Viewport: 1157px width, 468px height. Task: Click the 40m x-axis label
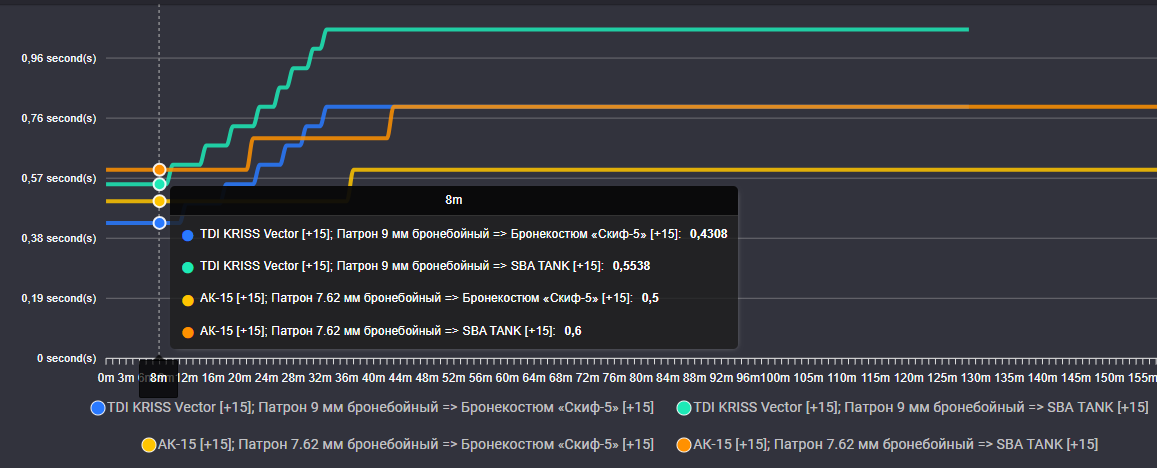[x=373, y=379]
